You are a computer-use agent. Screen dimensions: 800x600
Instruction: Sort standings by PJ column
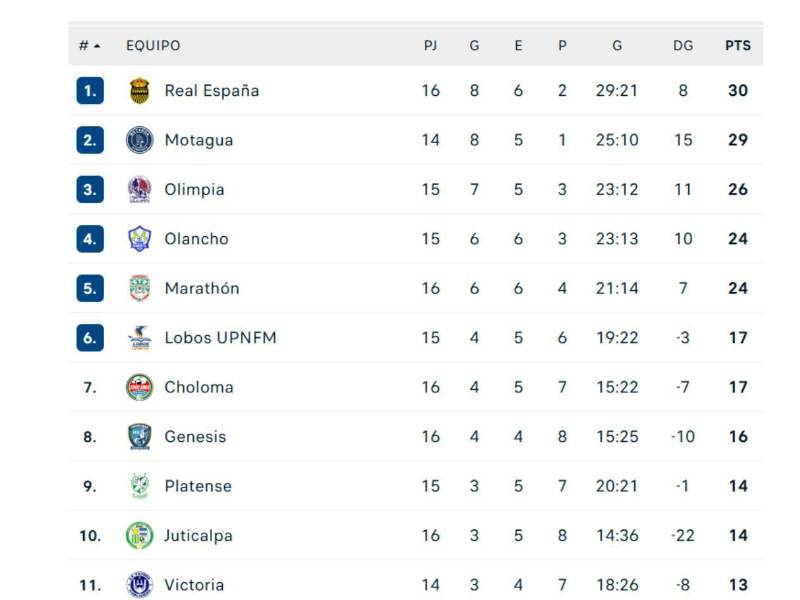pyautogui.click(x=431, y=44)
